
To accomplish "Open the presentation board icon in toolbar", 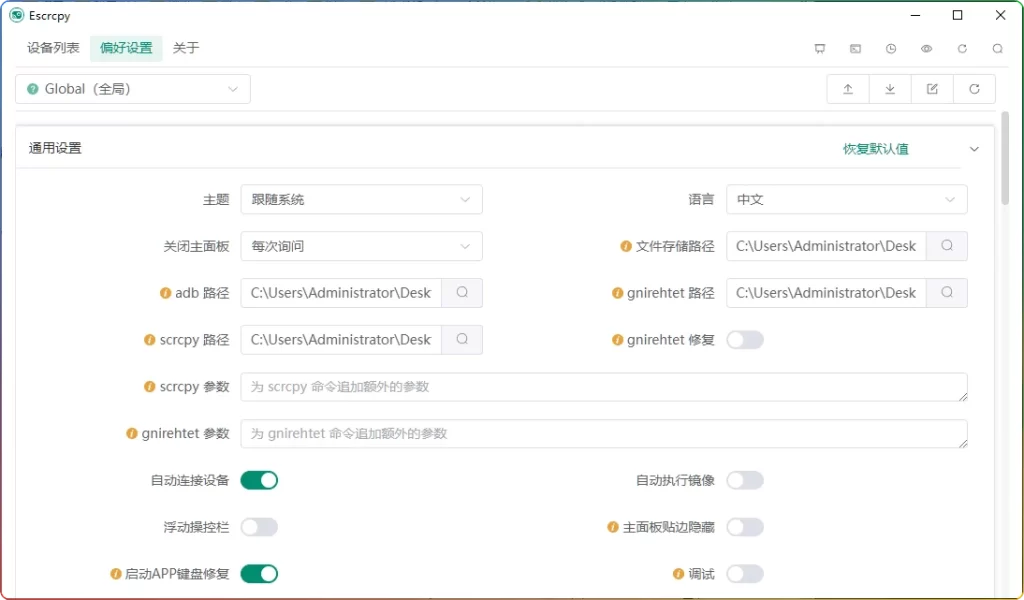I will [820, 48].
